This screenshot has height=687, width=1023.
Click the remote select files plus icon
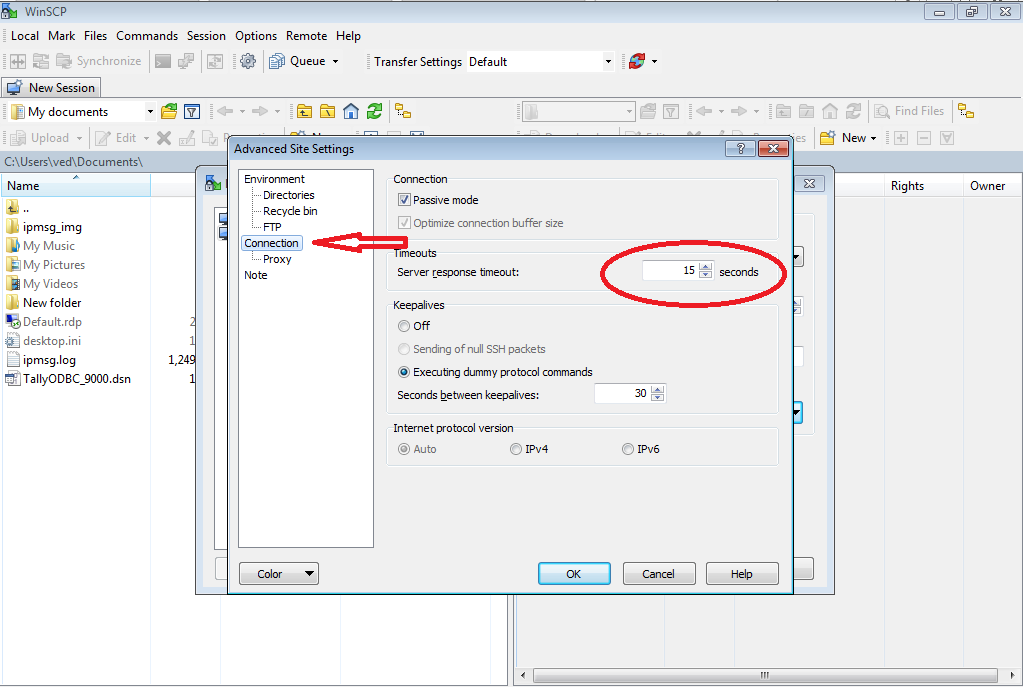pyautogui.click(x=901, y=138)
